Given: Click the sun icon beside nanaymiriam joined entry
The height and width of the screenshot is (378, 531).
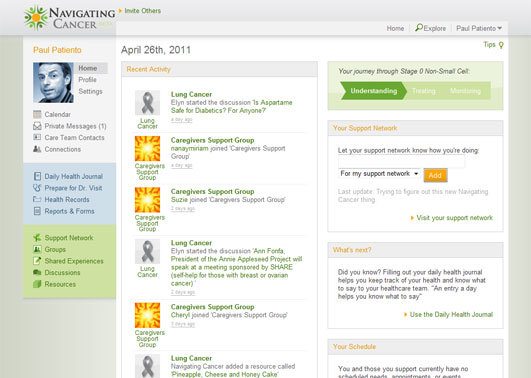Looking at the screenshot, I should 147,148.
